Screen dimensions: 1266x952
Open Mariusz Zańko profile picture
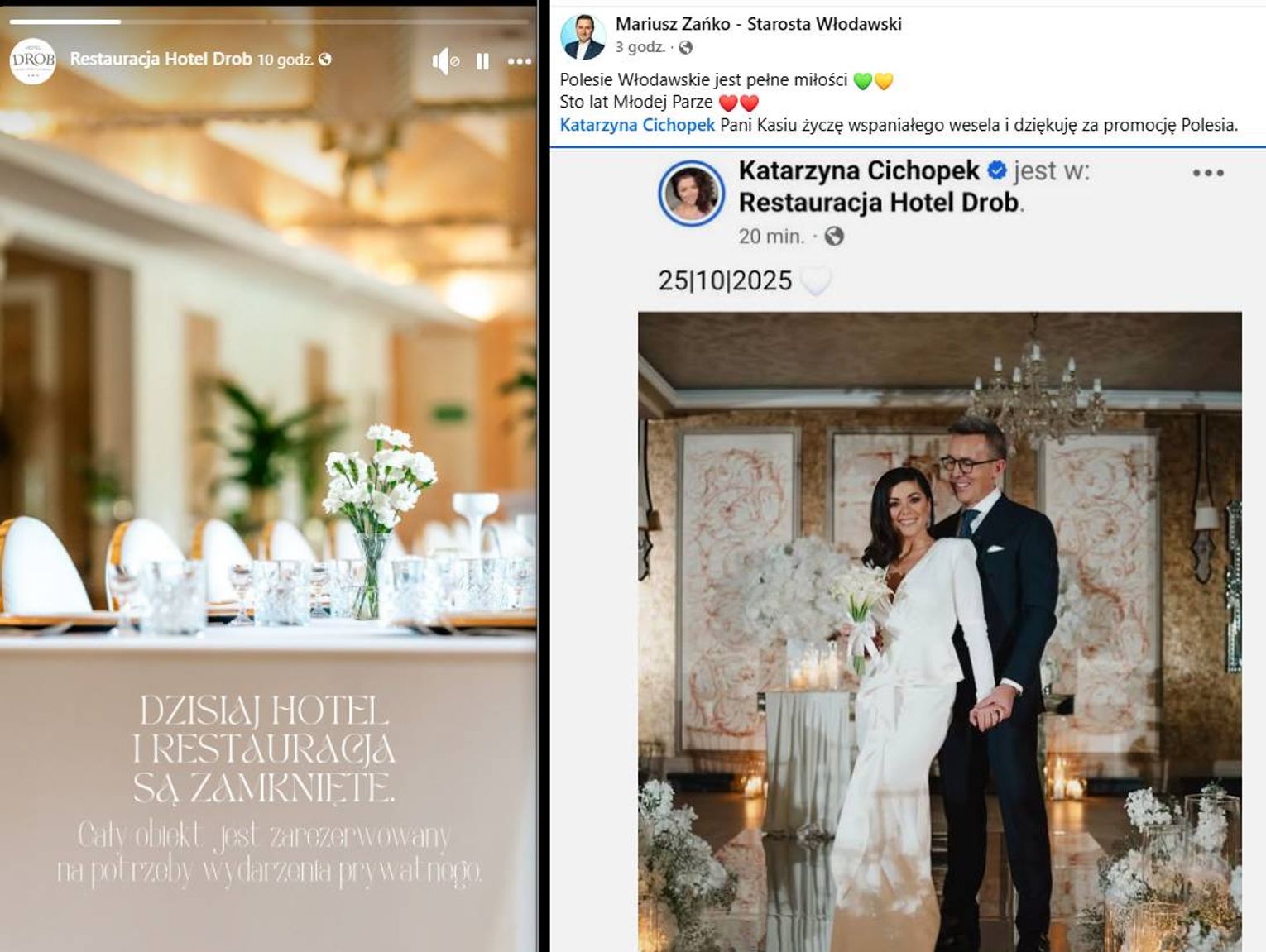[x=583, y=37]
